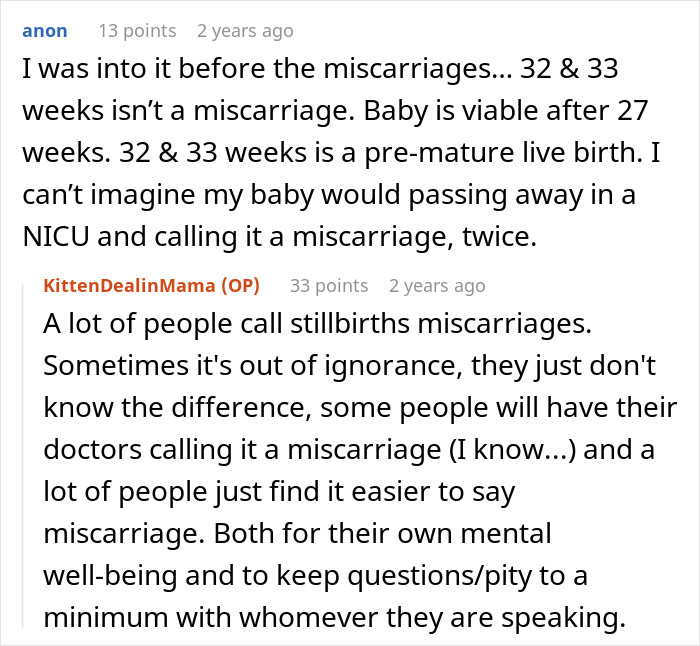The height and width of the screenshot is (646, 700).
Task: Click the "2 years ago" timestamp beside 13 points
Action: [245, 31]
